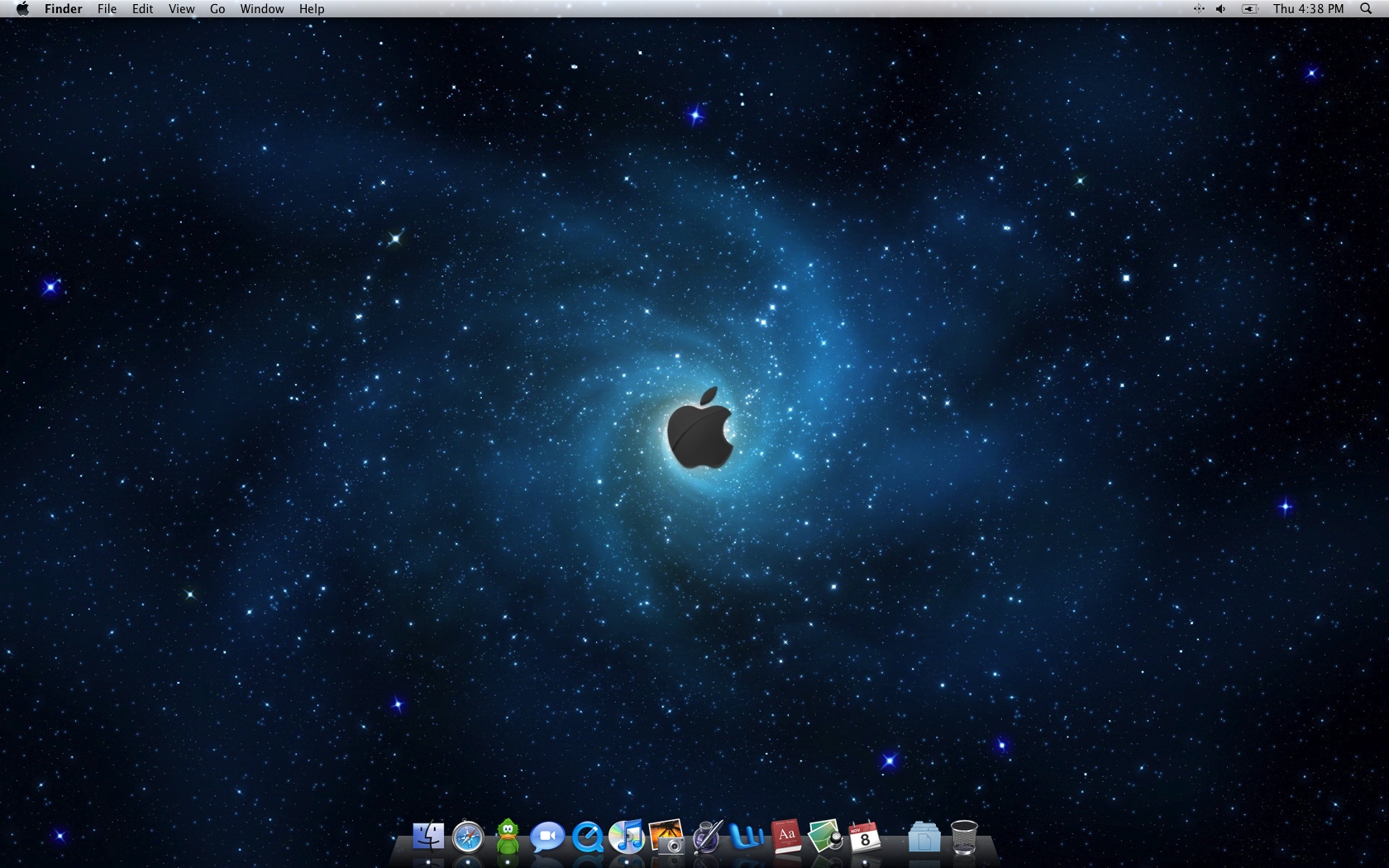Open the Documents folder stack in Dock
The image size is (1389, 868).
[924, 837]
